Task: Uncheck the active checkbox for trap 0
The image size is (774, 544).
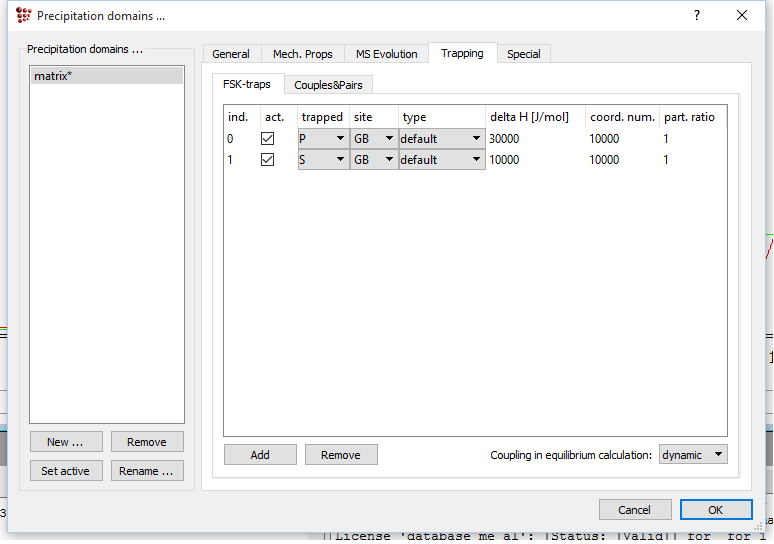Action: pos(267,139)
